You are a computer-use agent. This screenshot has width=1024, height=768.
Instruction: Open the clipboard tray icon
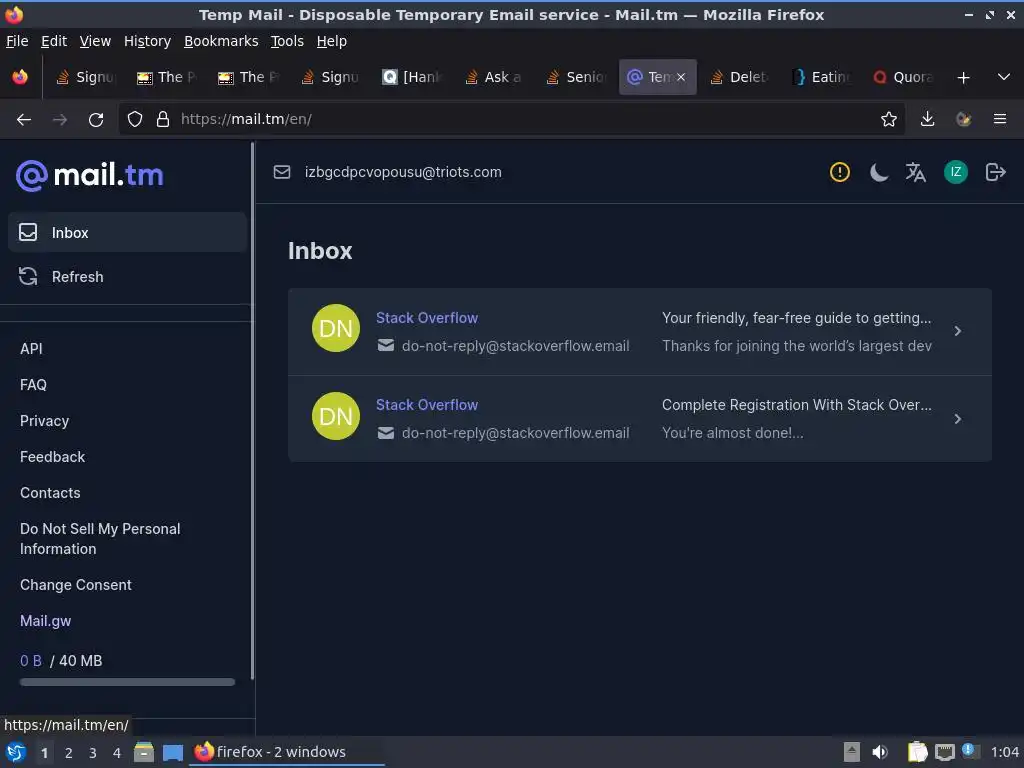(x=917, y=752)
